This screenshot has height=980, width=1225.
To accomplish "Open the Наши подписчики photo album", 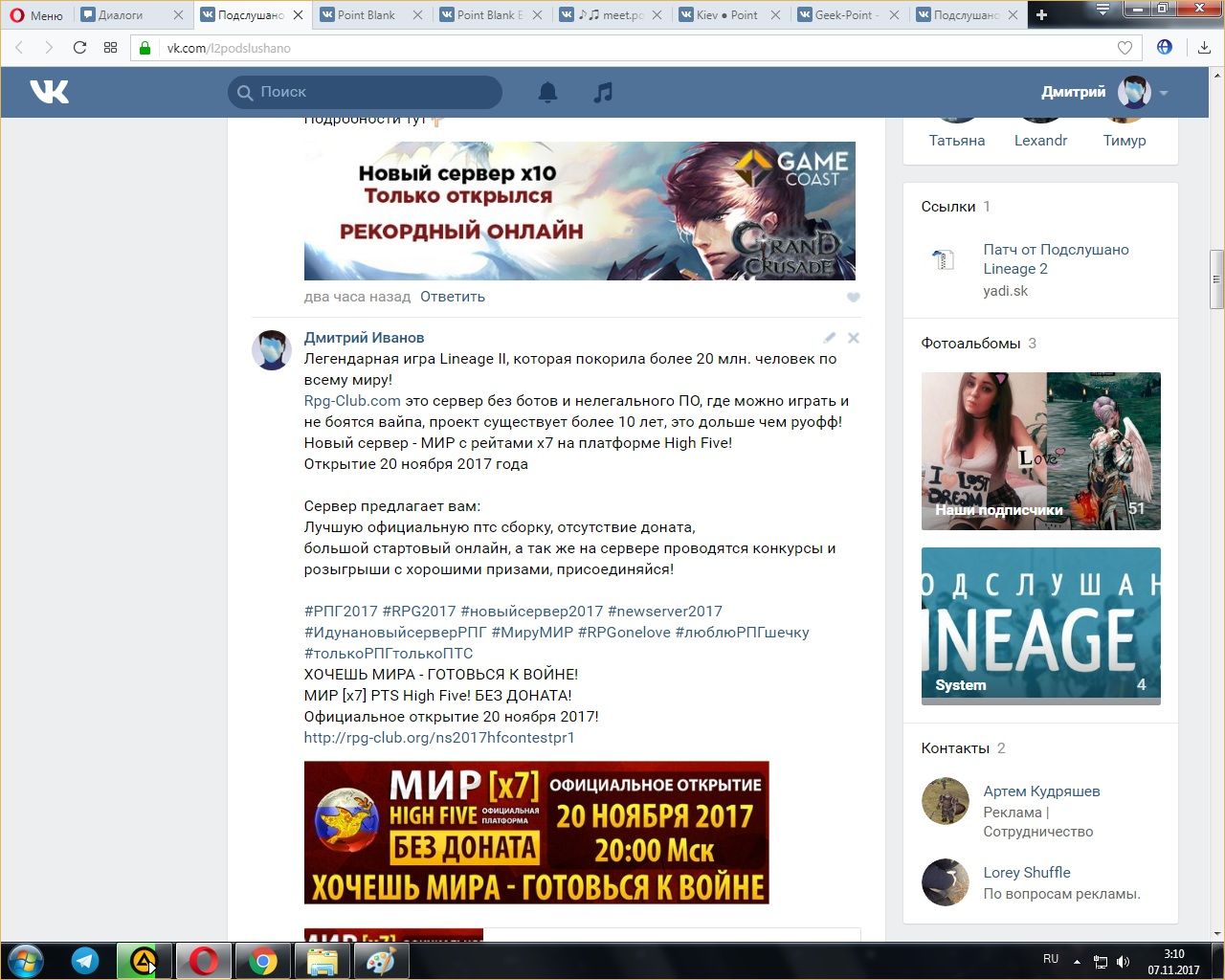I will tap(1041, 452).
